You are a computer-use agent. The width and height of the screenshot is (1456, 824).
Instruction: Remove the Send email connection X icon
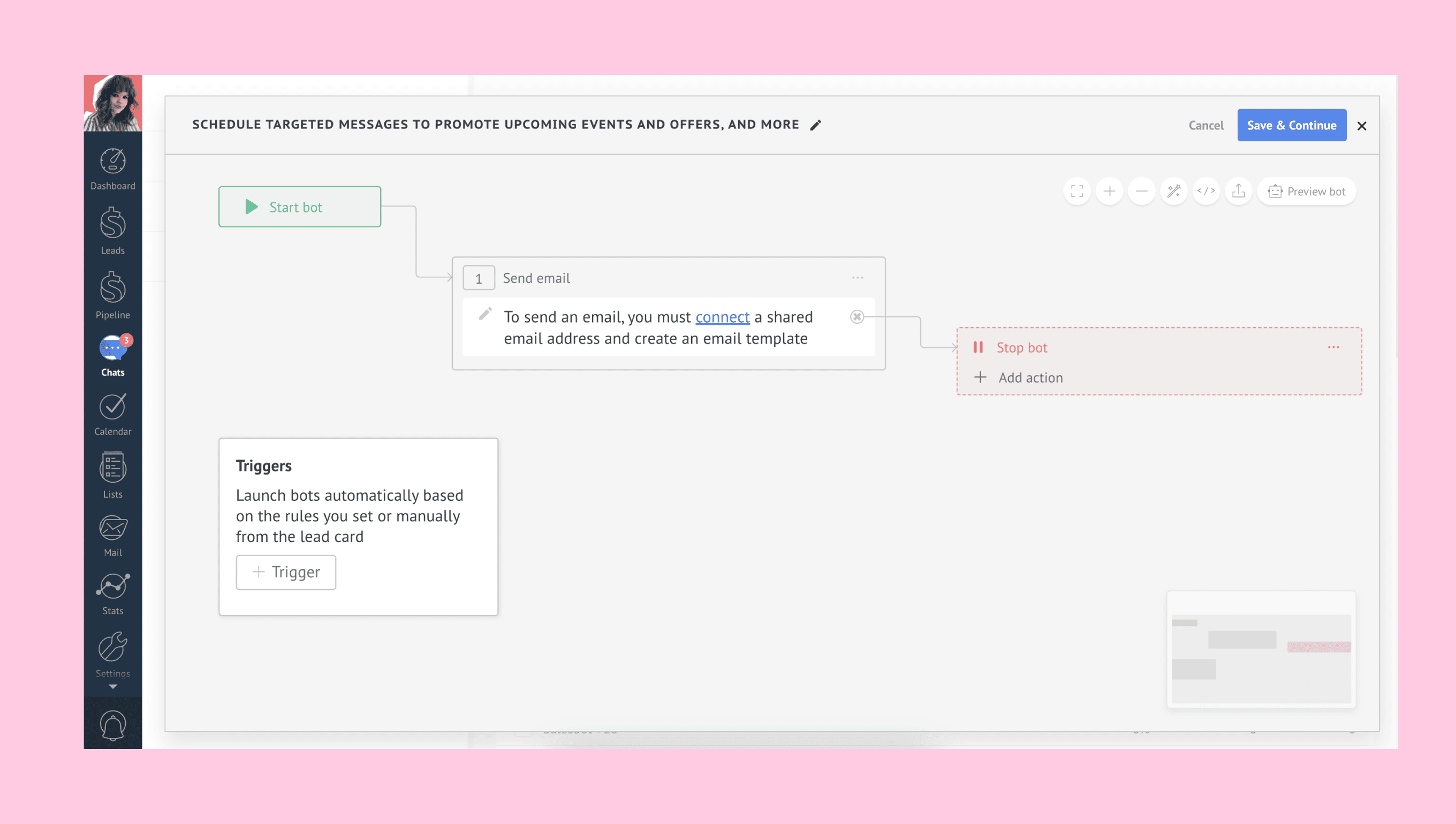coord(856,317)
